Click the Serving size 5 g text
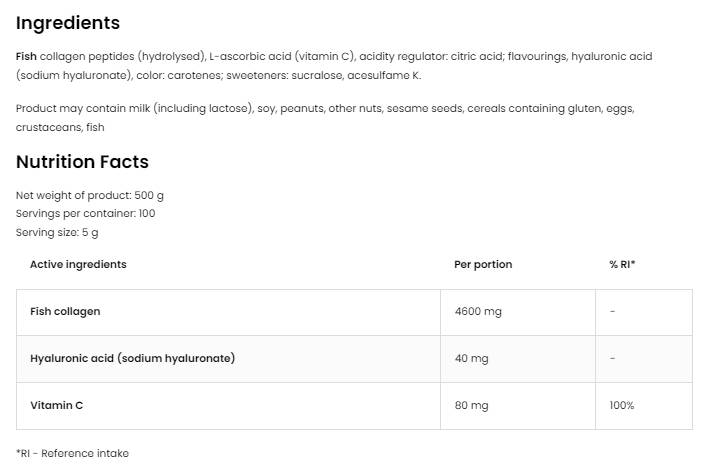The image size is (709, 471). [57, 232]
